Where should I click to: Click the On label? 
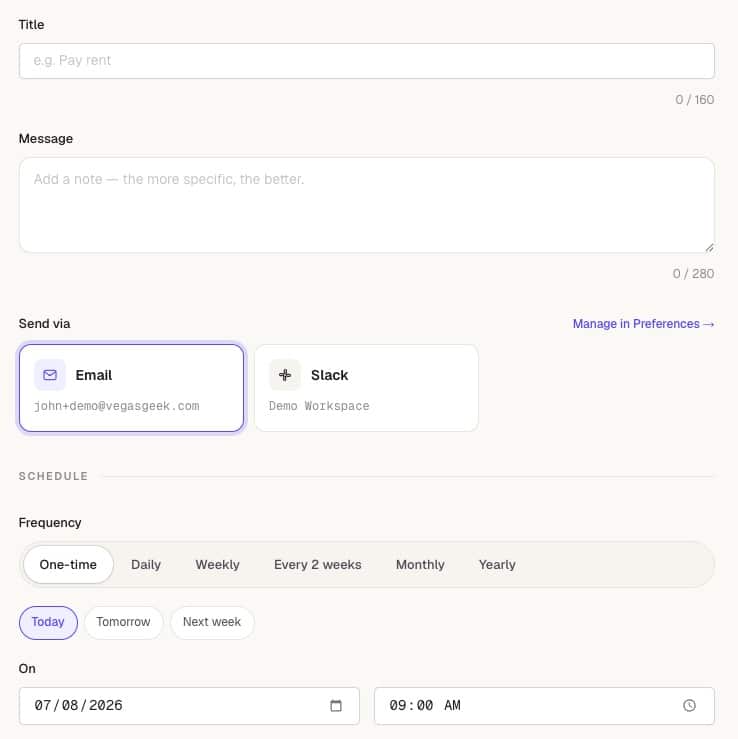[27, 669]
